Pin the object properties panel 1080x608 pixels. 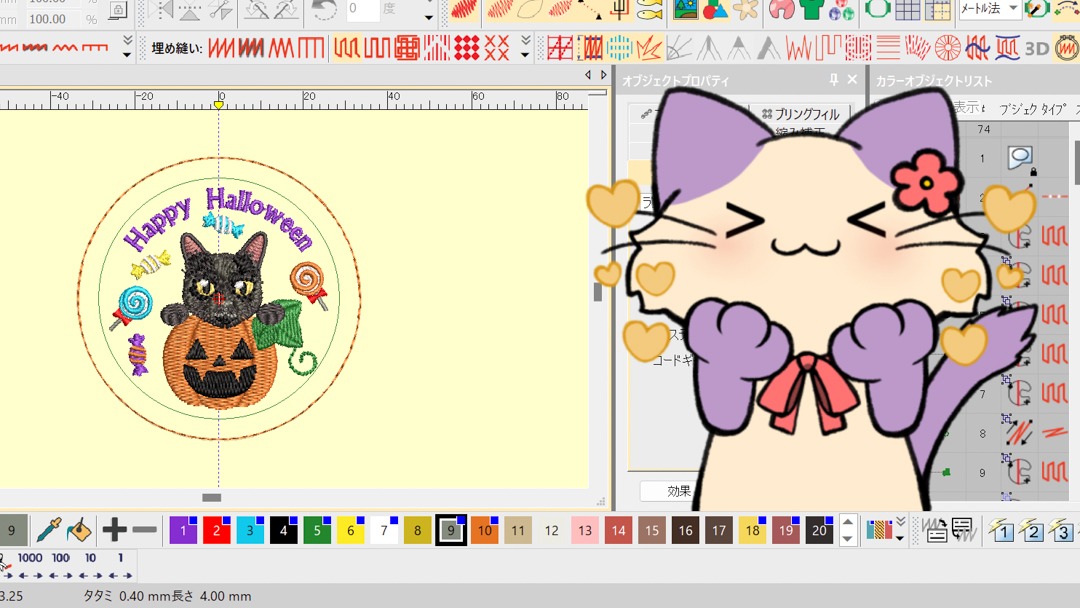pos(833,80)
